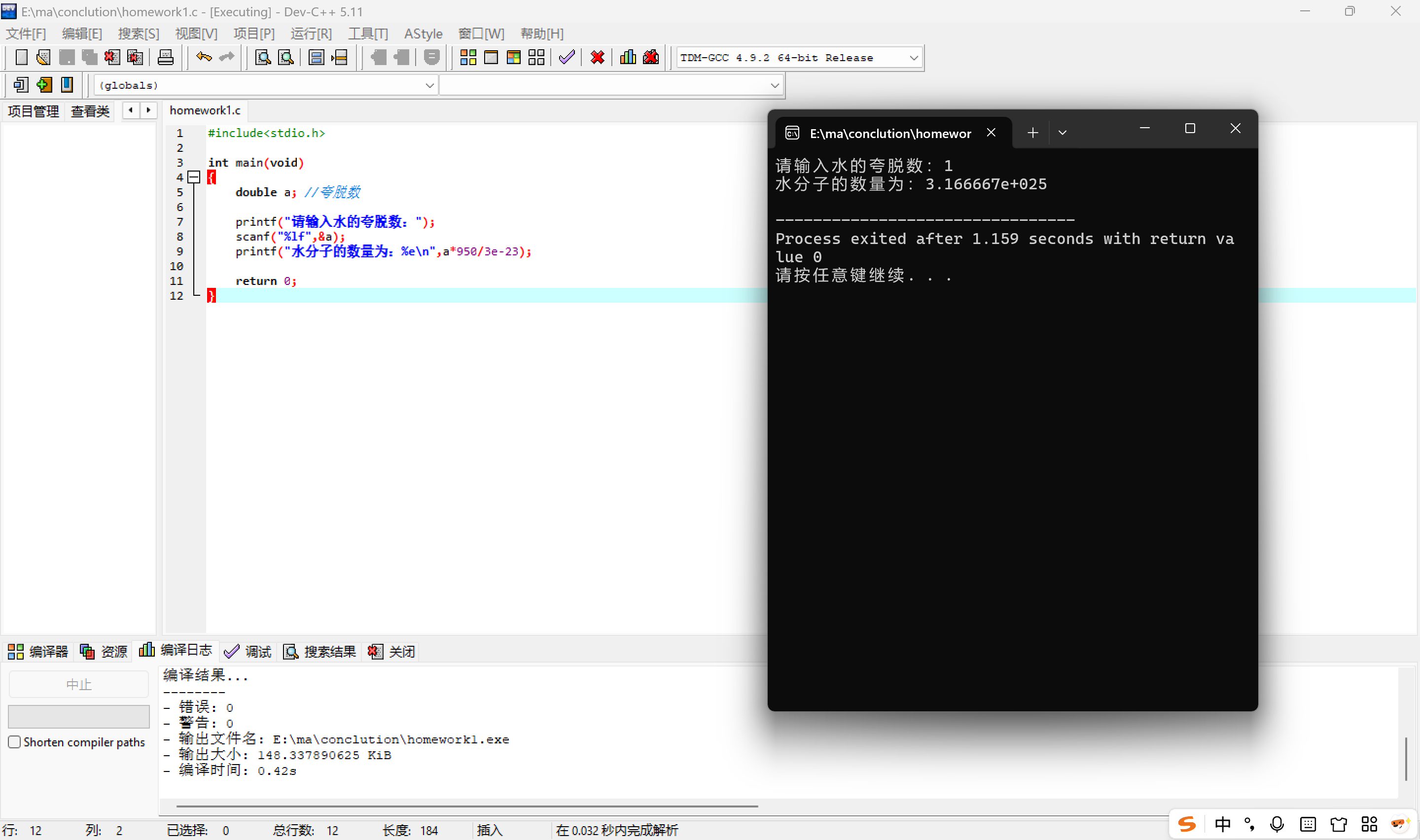Open the empty function list dropdown
The image size is (1420, 840).
click(774, 85)
